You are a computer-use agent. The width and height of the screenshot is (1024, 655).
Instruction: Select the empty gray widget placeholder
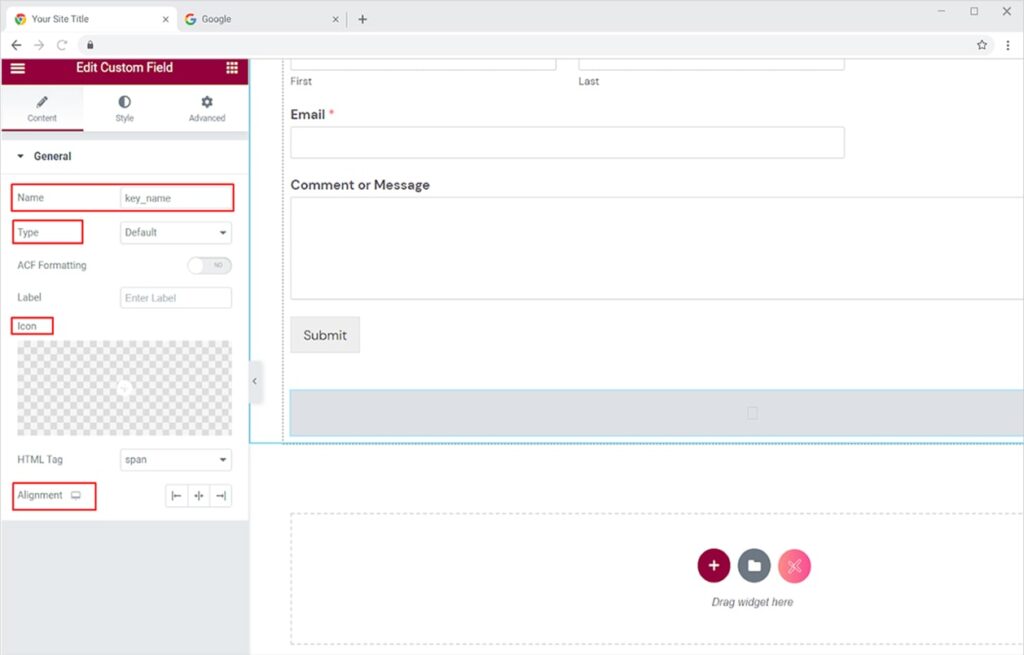click(x=657, y=413)
